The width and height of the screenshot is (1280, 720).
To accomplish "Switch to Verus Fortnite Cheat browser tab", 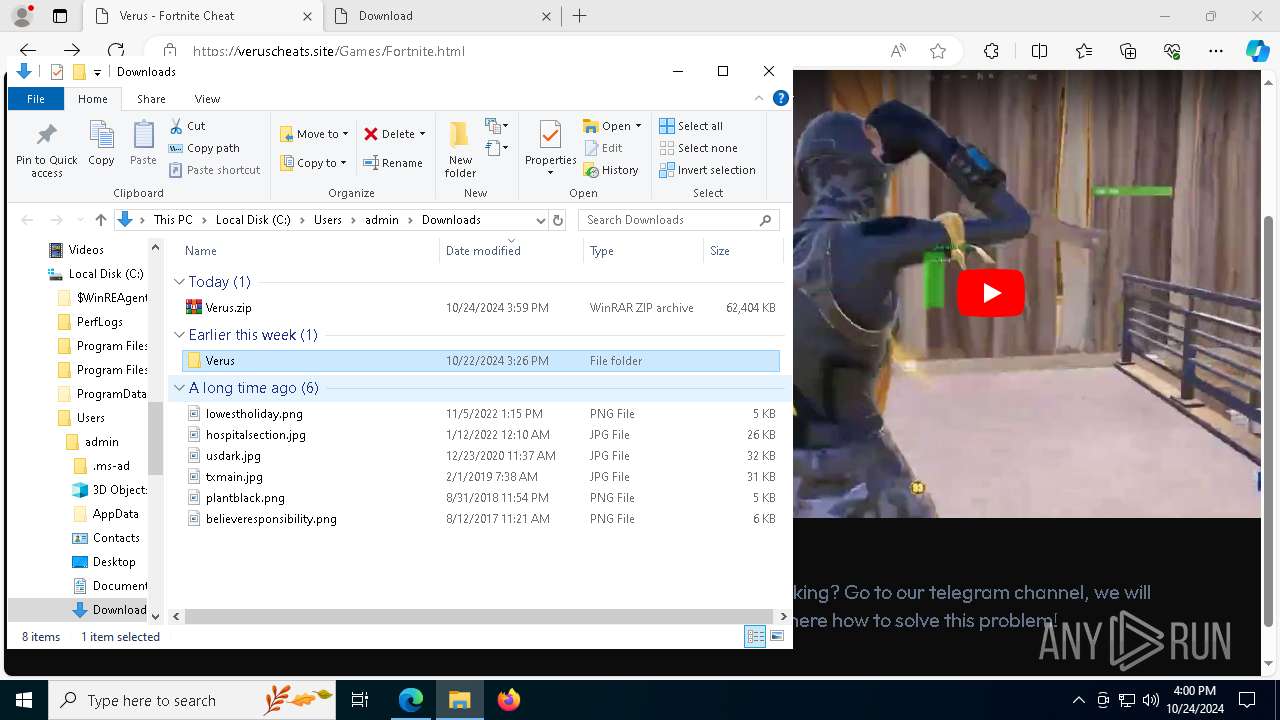I will click(203, 16).
